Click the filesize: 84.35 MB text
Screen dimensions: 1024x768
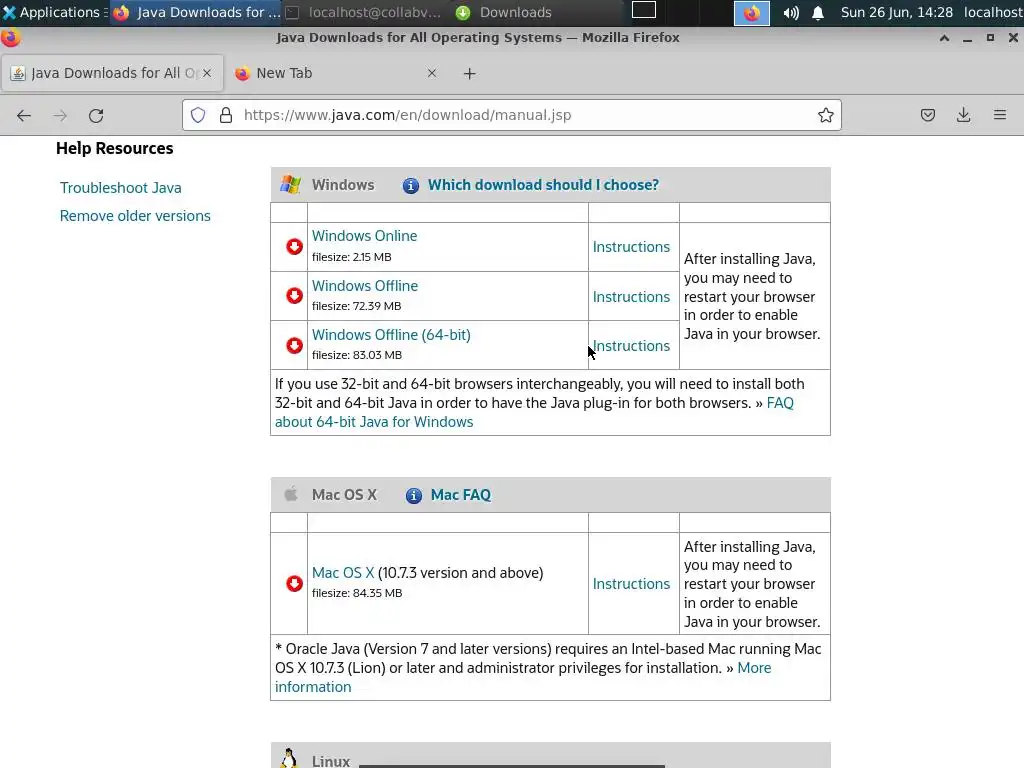357,594
